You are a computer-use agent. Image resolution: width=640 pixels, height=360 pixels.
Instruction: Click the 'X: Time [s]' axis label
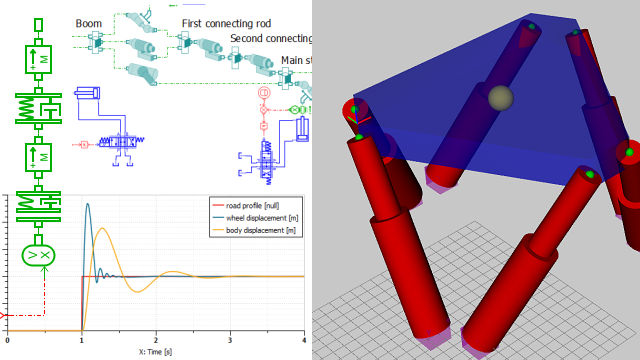click(156, 352)
